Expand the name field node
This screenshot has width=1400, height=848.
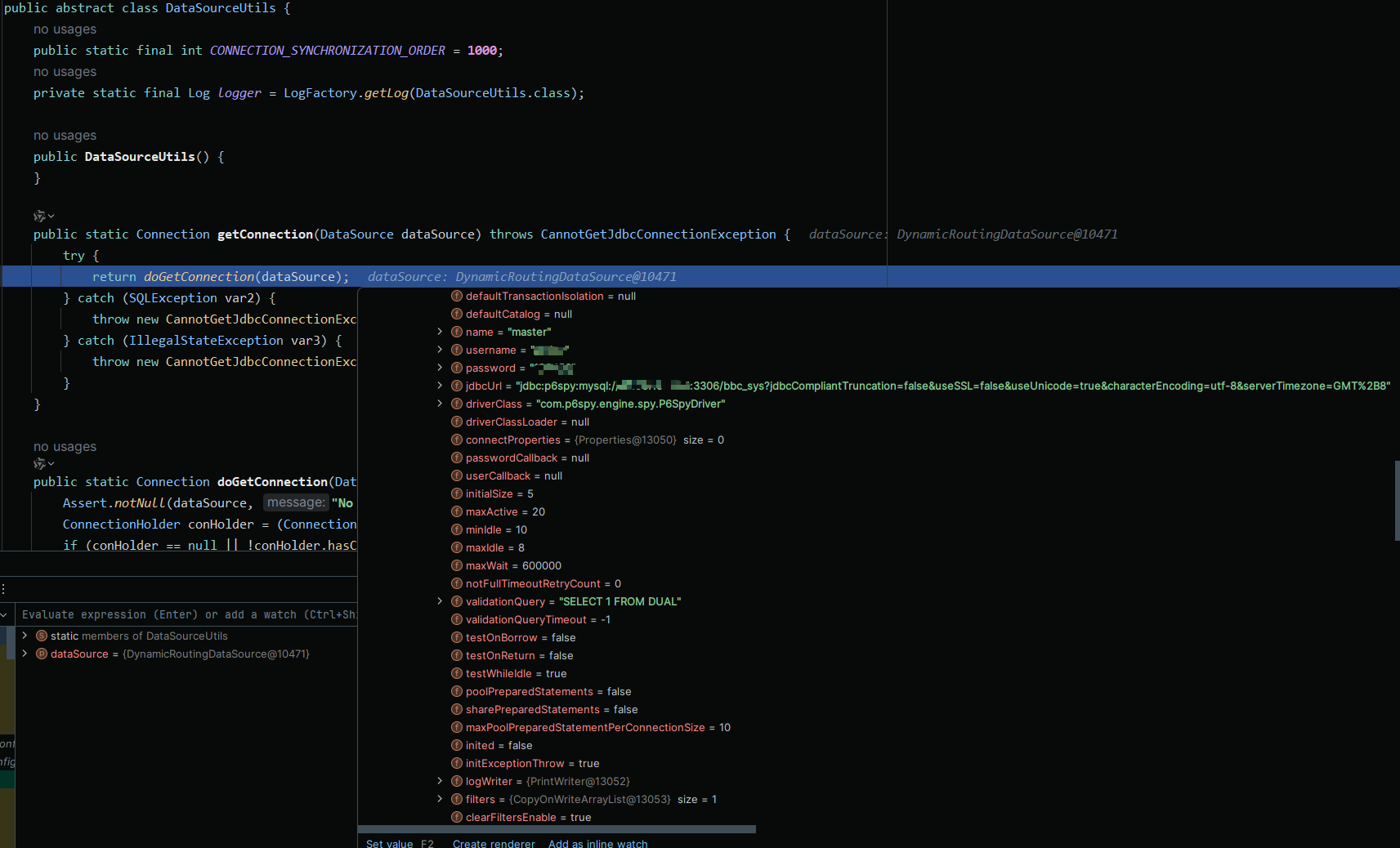[440, 332]
